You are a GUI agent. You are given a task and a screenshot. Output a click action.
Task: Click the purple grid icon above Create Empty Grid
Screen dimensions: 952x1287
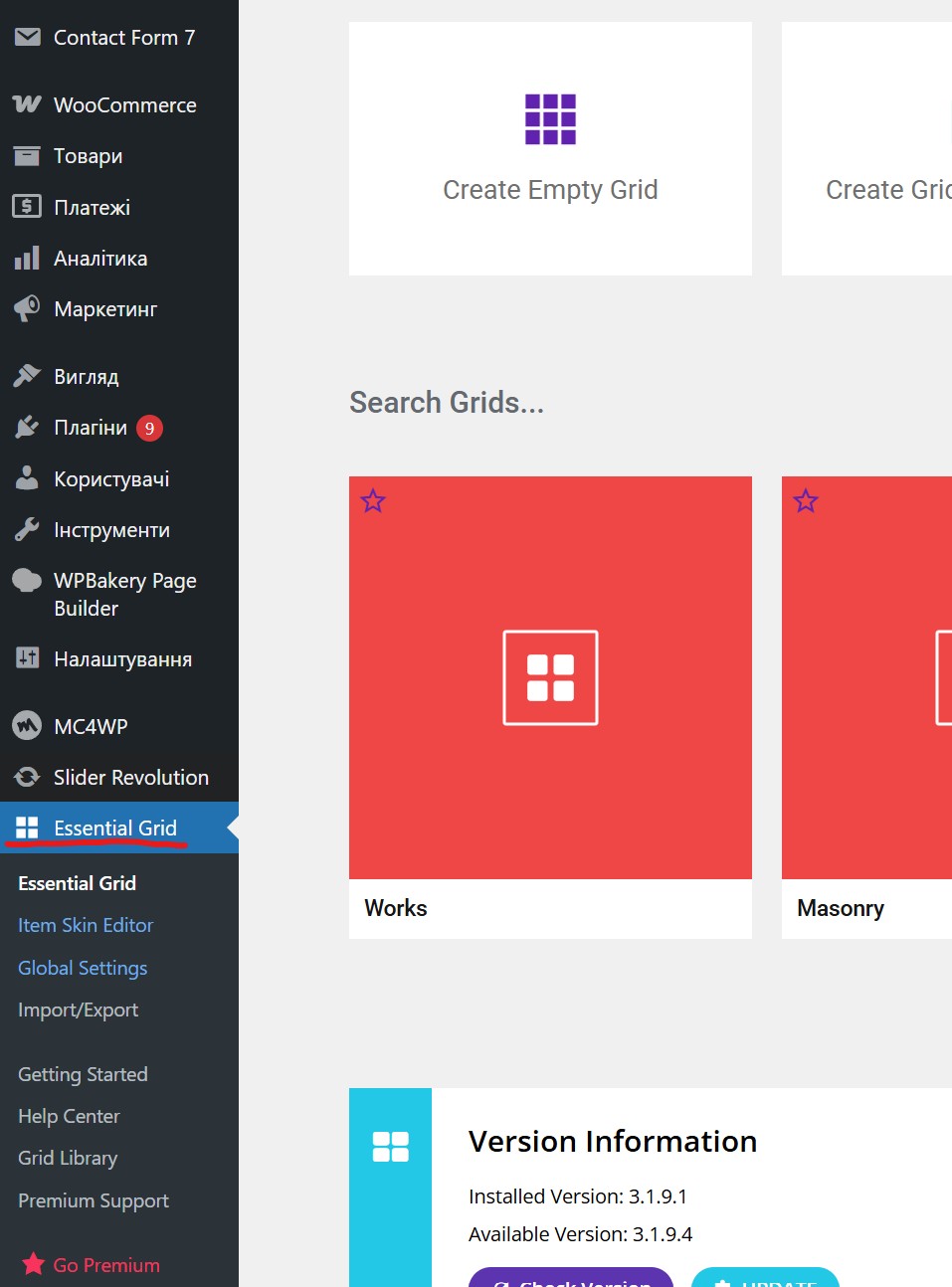tap(550, 119)
